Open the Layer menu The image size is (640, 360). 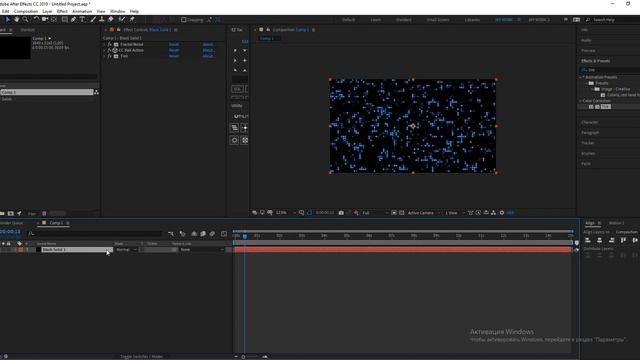point(47,11)
